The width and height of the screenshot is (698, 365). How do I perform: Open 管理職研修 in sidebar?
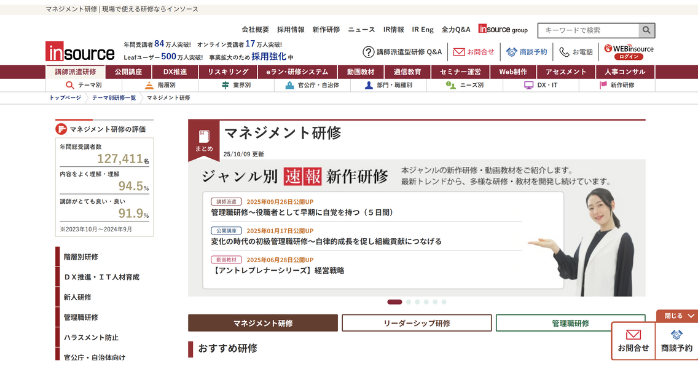click(x=81, y=317)
